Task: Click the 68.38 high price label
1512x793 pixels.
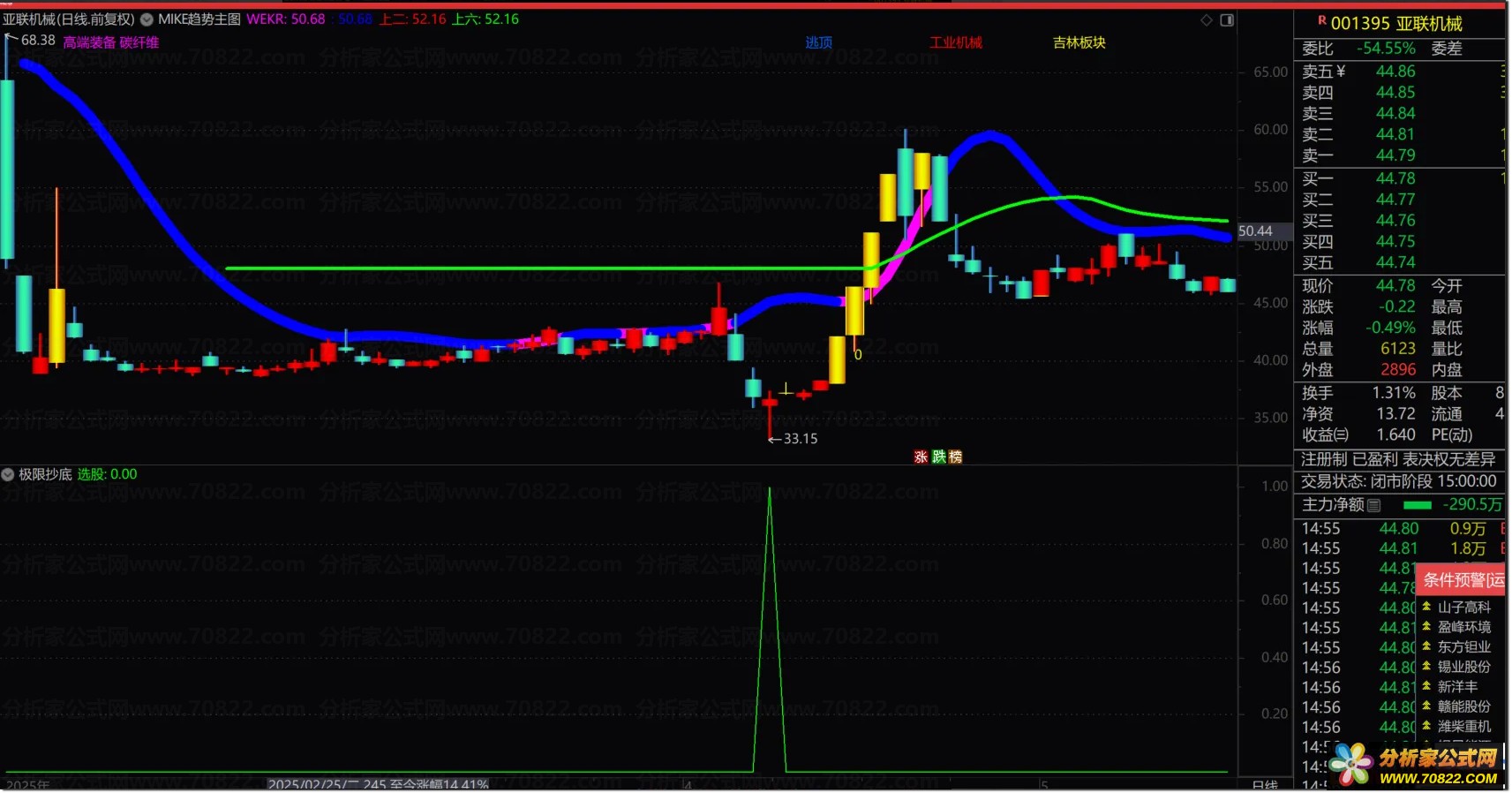Action: (x=38, y=40)
